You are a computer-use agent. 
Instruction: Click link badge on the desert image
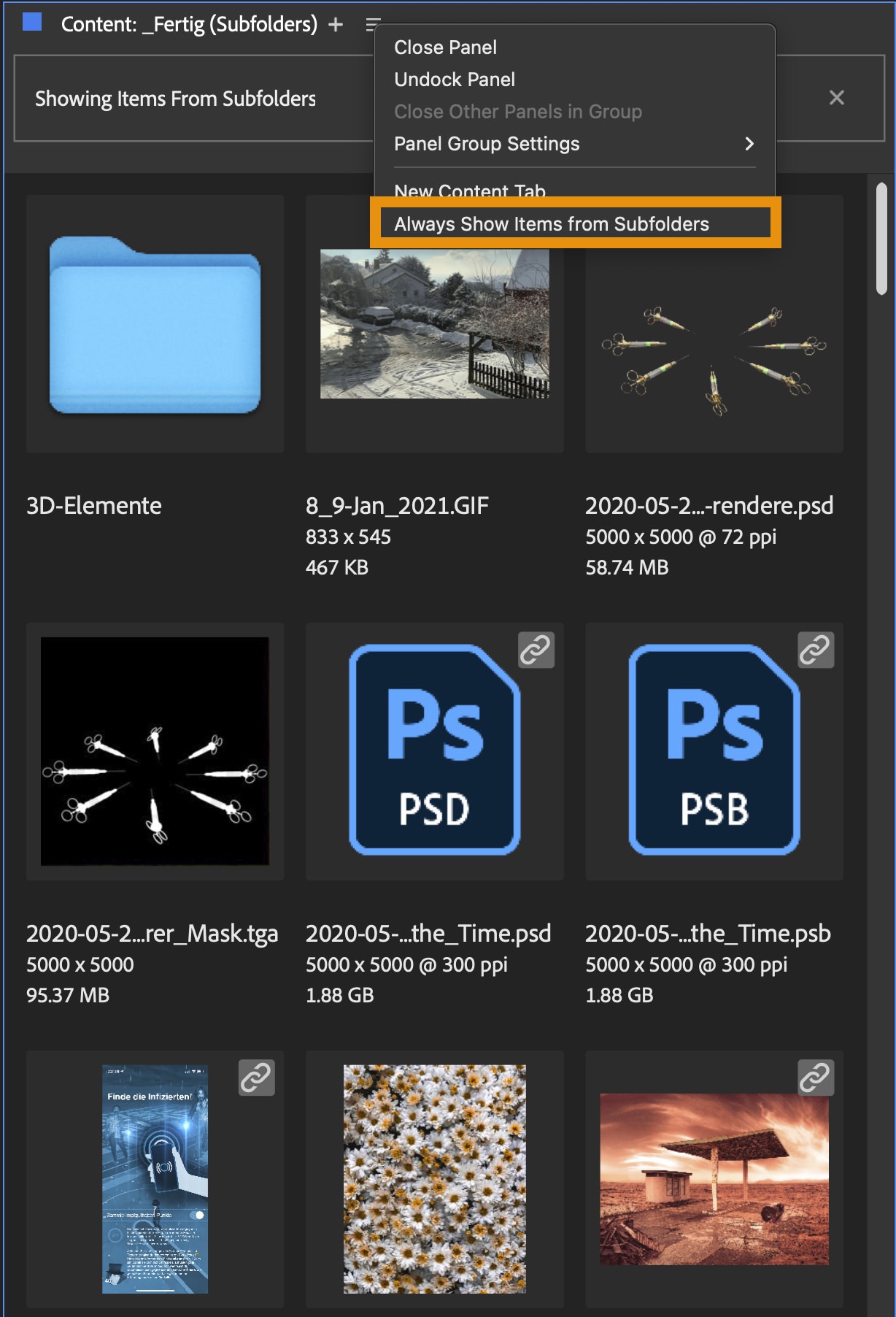coord(815,1078)
